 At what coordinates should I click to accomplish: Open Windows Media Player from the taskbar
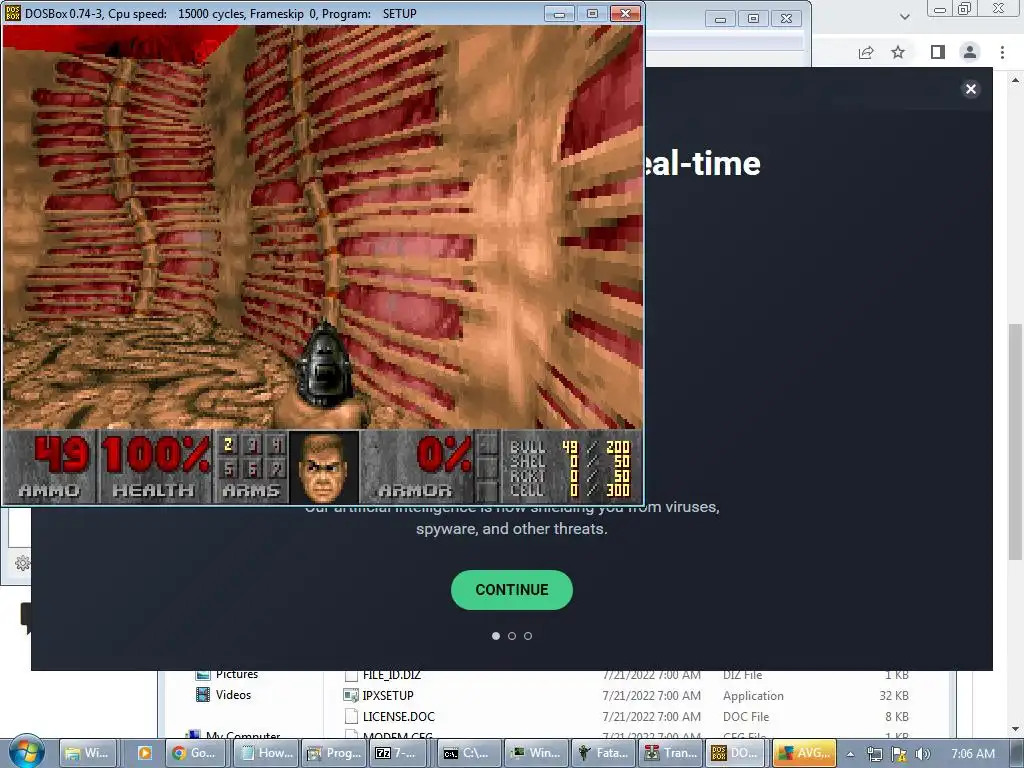[x=144, y=753]
